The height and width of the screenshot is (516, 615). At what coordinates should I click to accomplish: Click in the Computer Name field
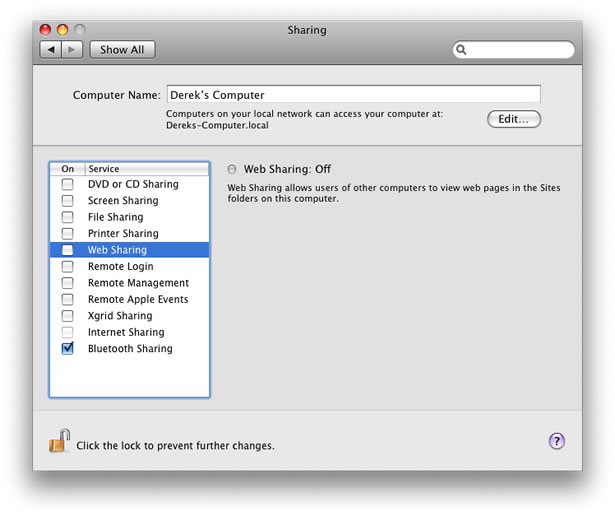click(354, 94)
